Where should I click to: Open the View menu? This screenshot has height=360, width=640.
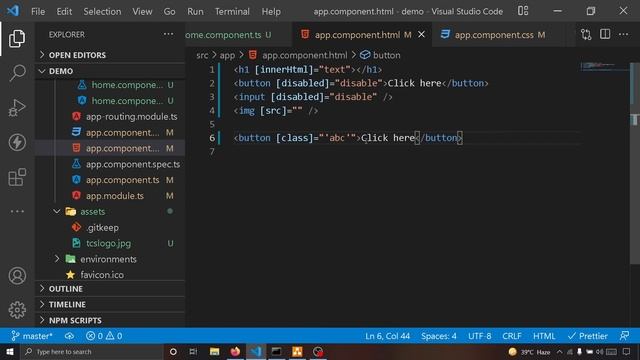142,11
